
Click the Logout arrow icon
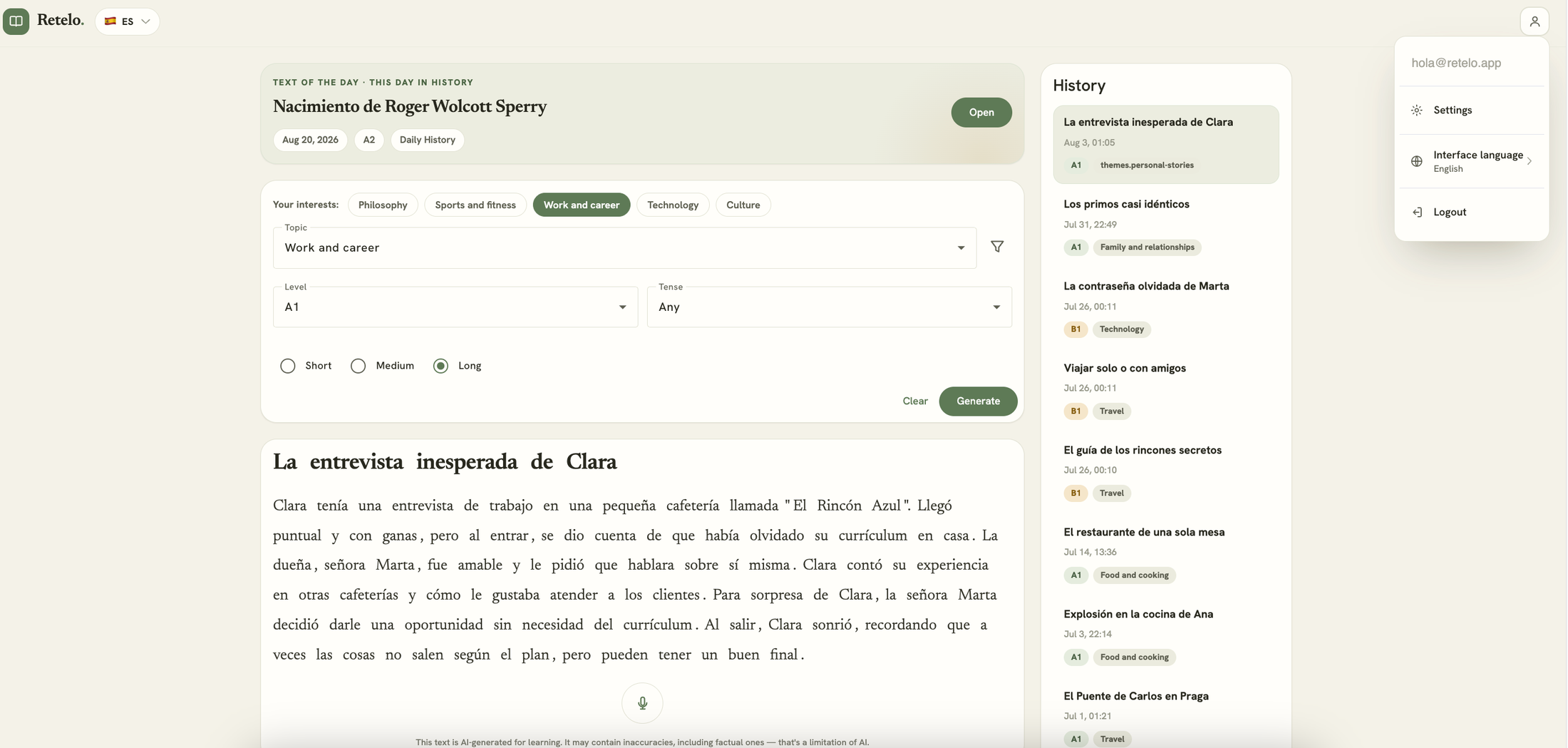(x=1417, y=212)
